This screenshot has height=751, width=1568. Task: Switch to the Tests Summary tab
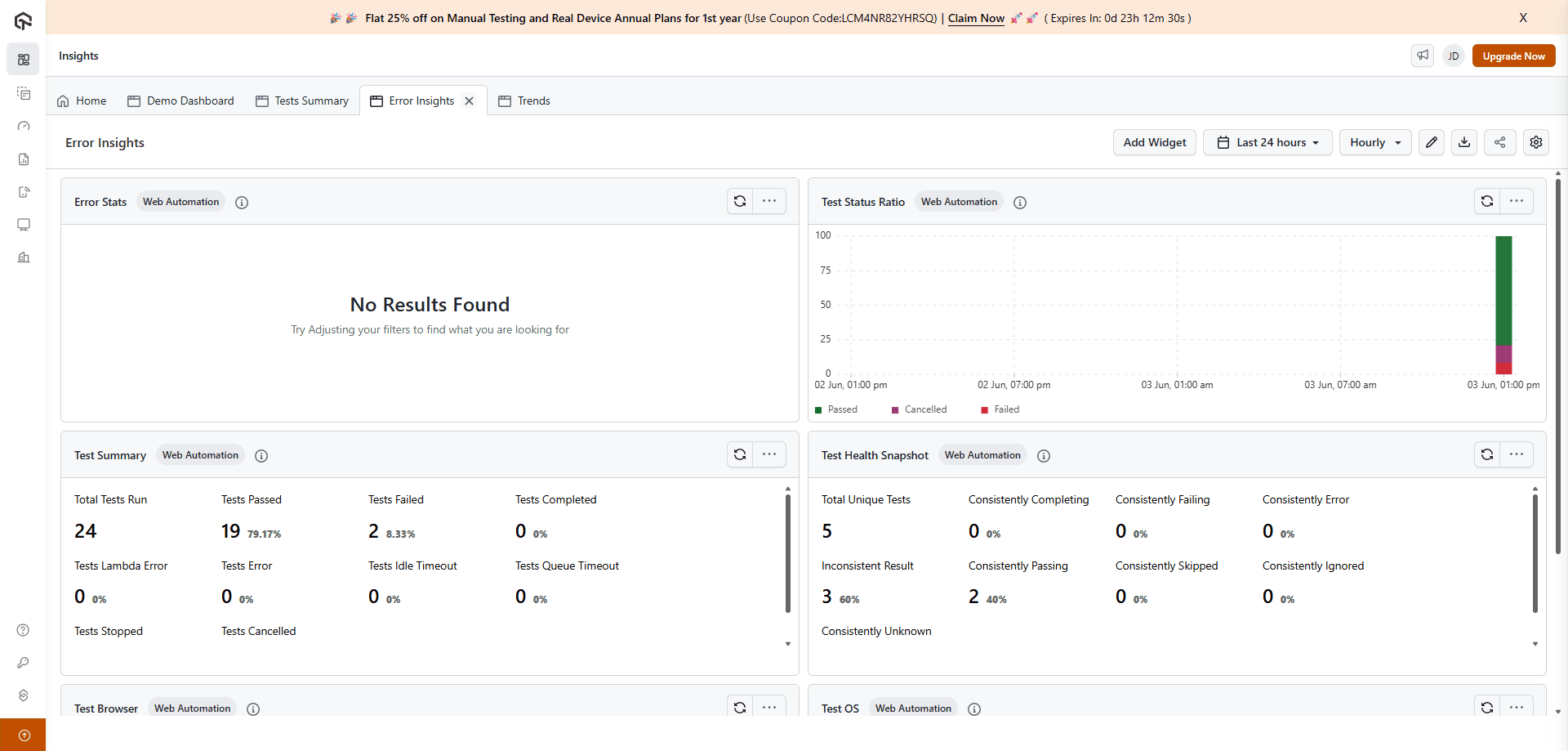tap(302, 101)
